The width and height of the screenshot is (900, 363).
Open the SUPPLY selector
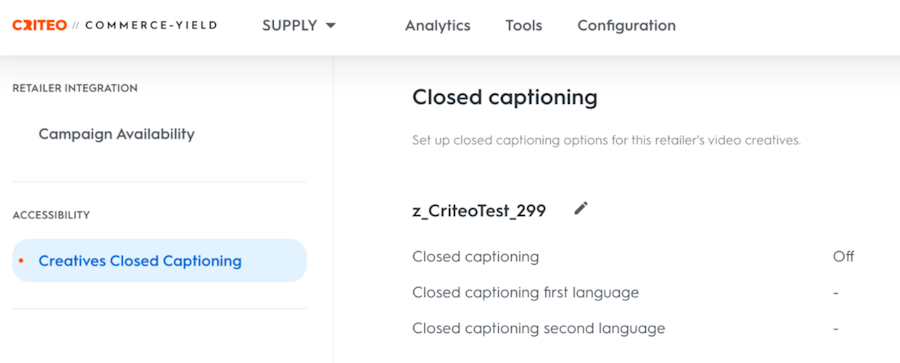[298, 26]
